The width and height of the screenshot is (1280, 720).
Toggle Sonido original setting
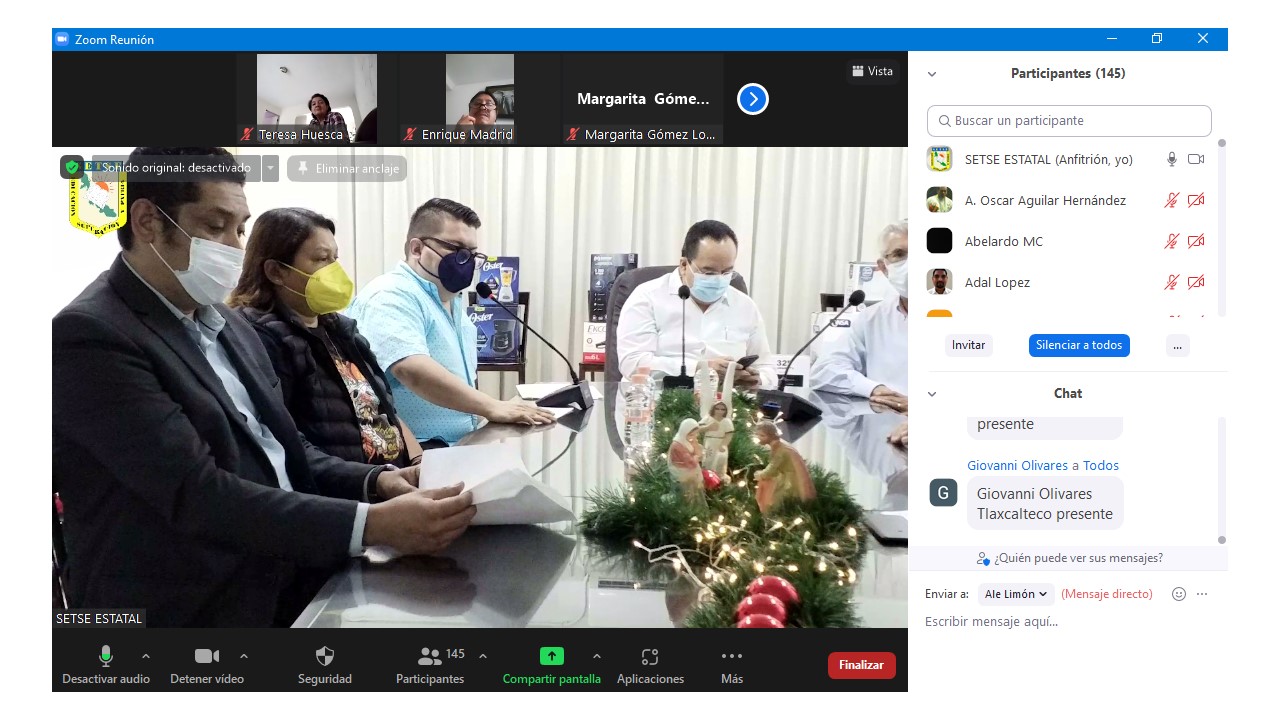pyautogui.click(x=175, y=168)
